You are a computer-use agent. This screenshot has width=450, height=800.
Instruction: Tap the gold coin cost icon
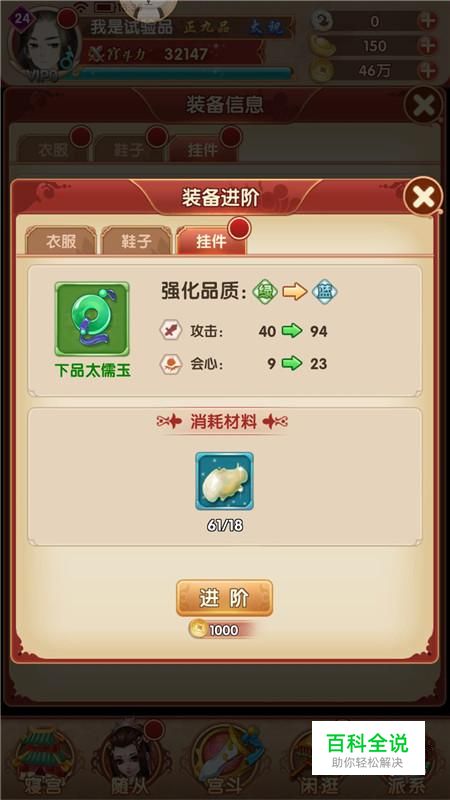click(196, 630)
